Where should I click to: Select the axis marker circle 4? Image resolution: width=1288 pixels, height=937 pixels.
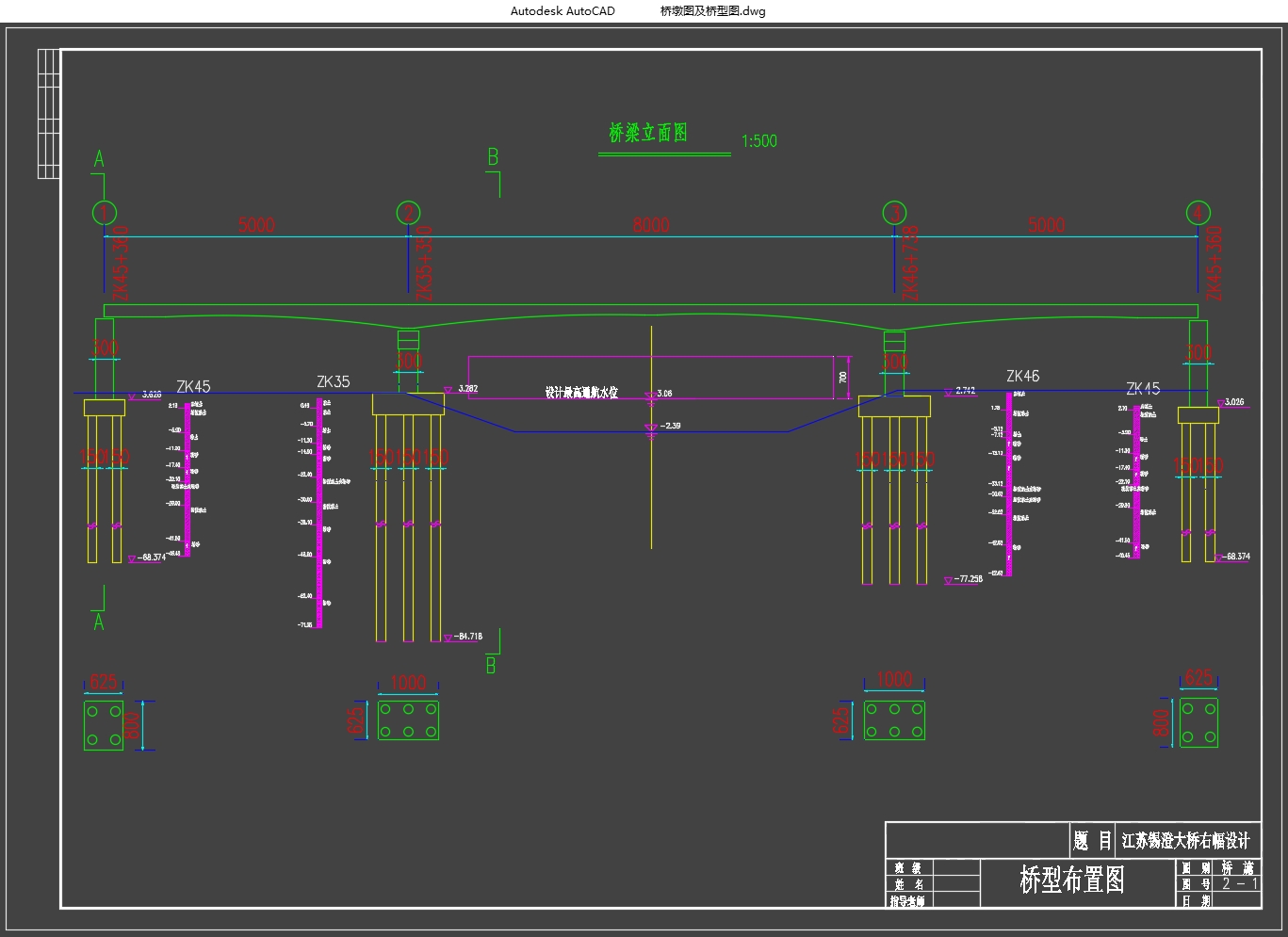[x=1198, y=213]
